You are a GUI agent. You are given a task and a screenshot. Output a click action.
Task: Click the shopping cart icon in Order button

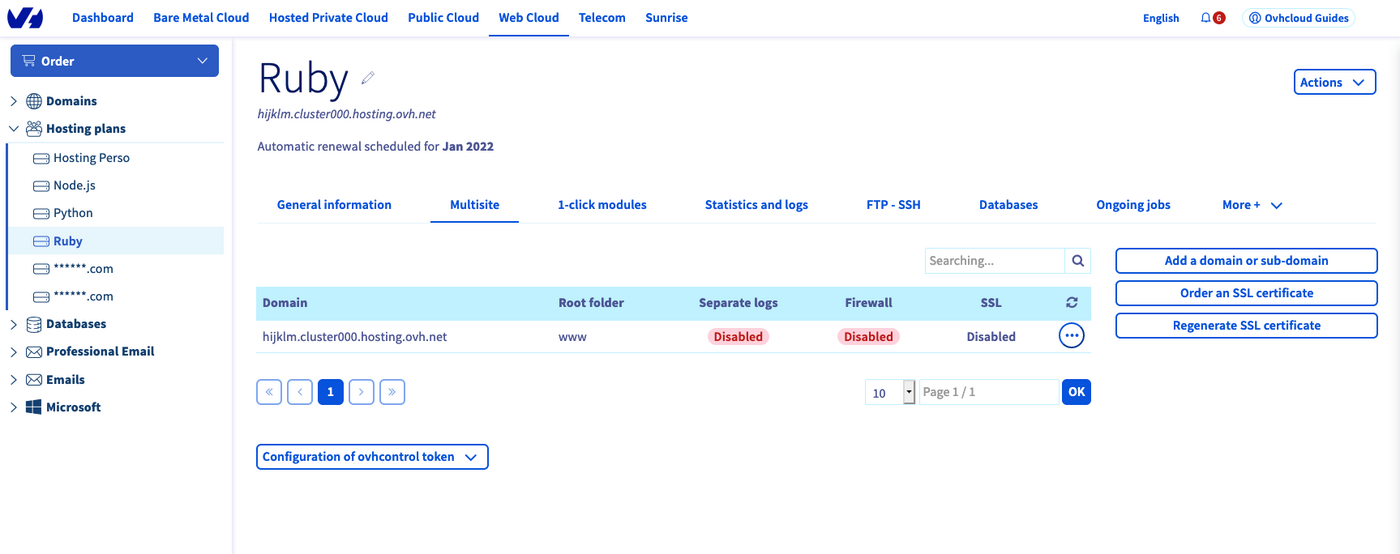pyautogui.click(x=29, y=61)
